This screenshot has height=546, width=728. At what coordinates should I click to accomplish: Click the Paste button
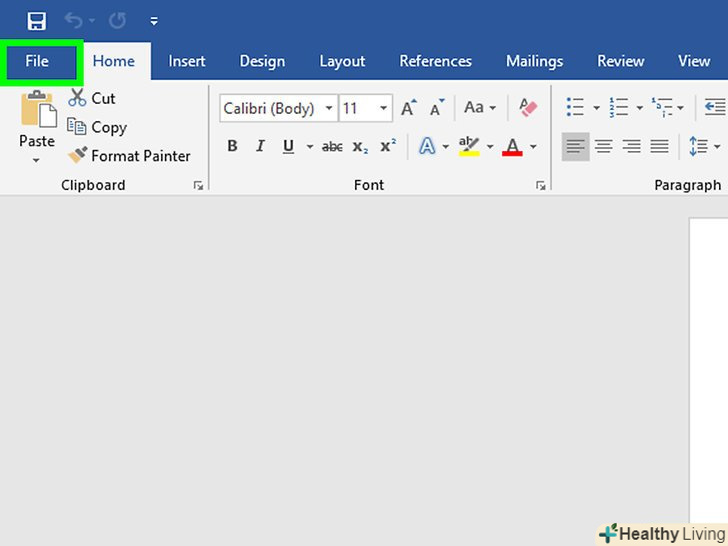(37, 120)
